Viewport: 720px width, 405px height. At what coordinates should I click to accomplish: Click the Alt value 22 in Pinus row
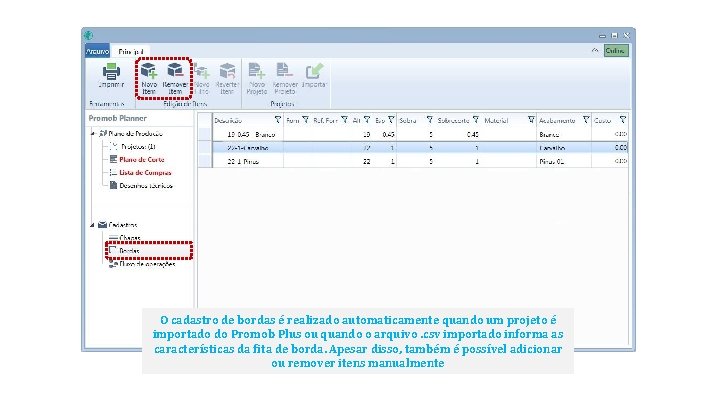click(361, 162)
